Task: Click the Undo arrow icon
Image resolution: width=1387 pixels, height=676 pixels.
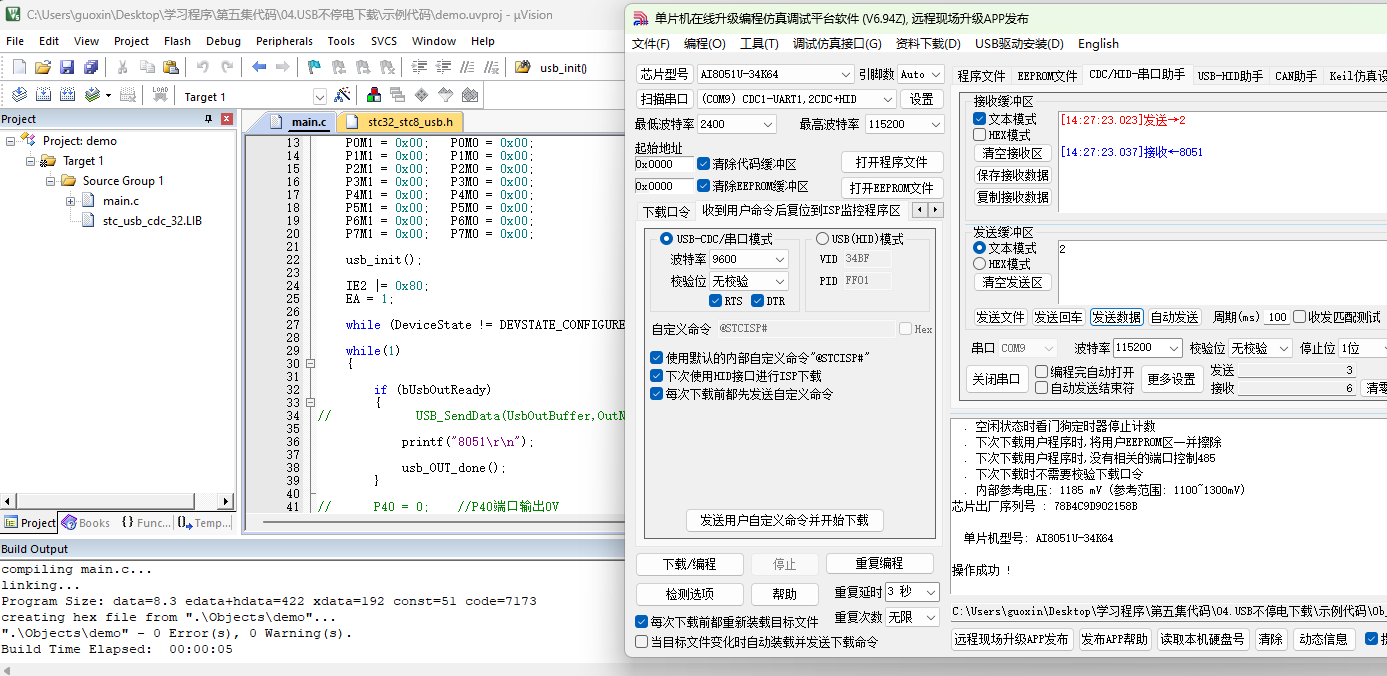Action: point(203,67)
